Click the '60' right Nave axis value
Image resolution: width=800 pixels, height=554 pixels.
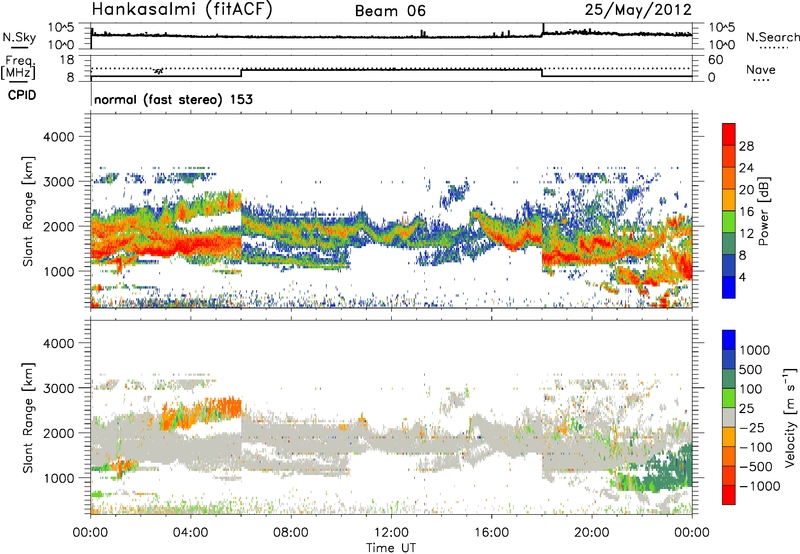pyautogui.click(x=715, y=60)
